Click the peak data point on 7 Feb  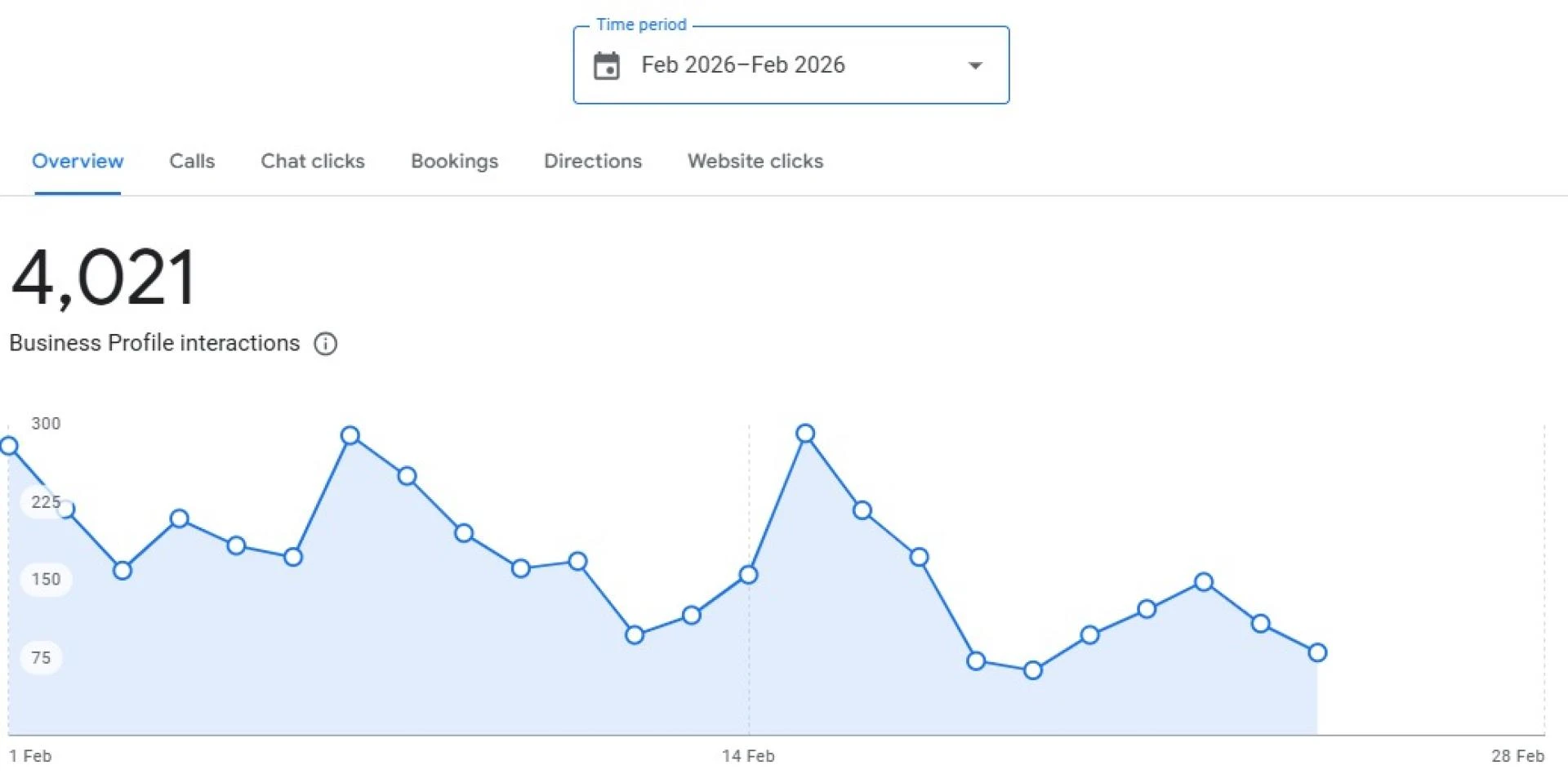[350, 435]
